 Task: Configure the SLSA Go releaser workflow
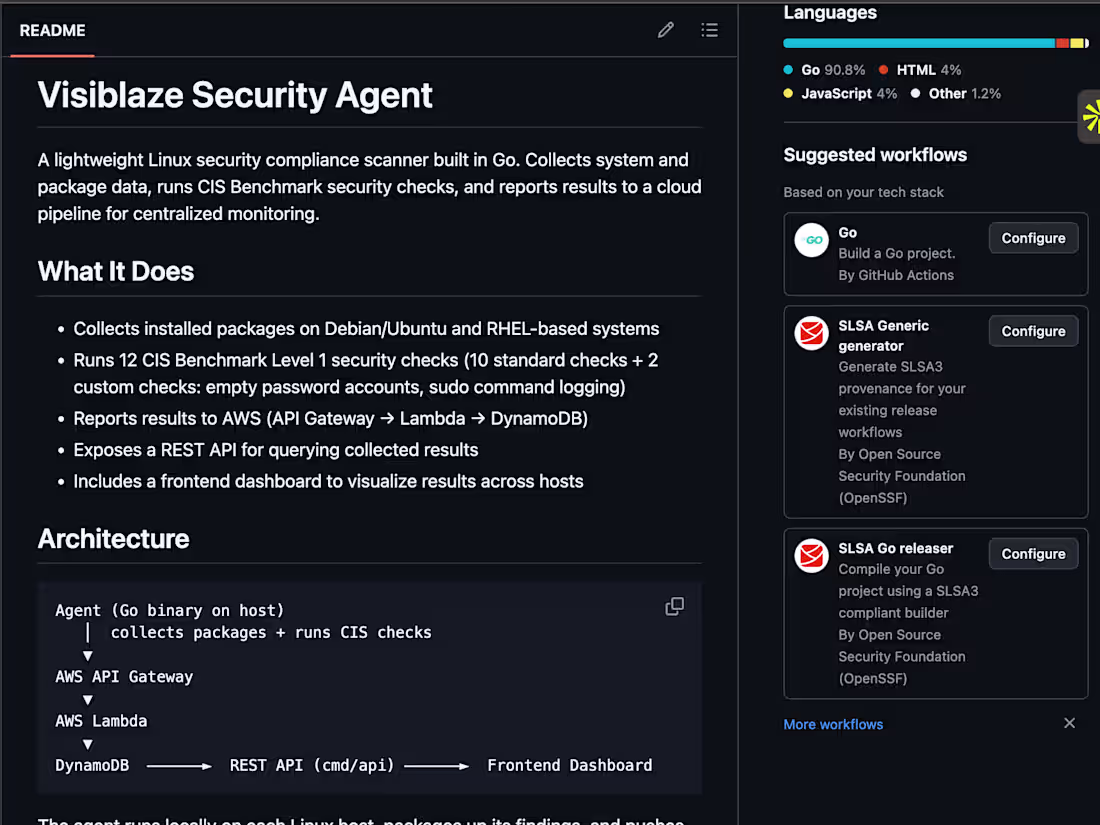(1033, 554)
